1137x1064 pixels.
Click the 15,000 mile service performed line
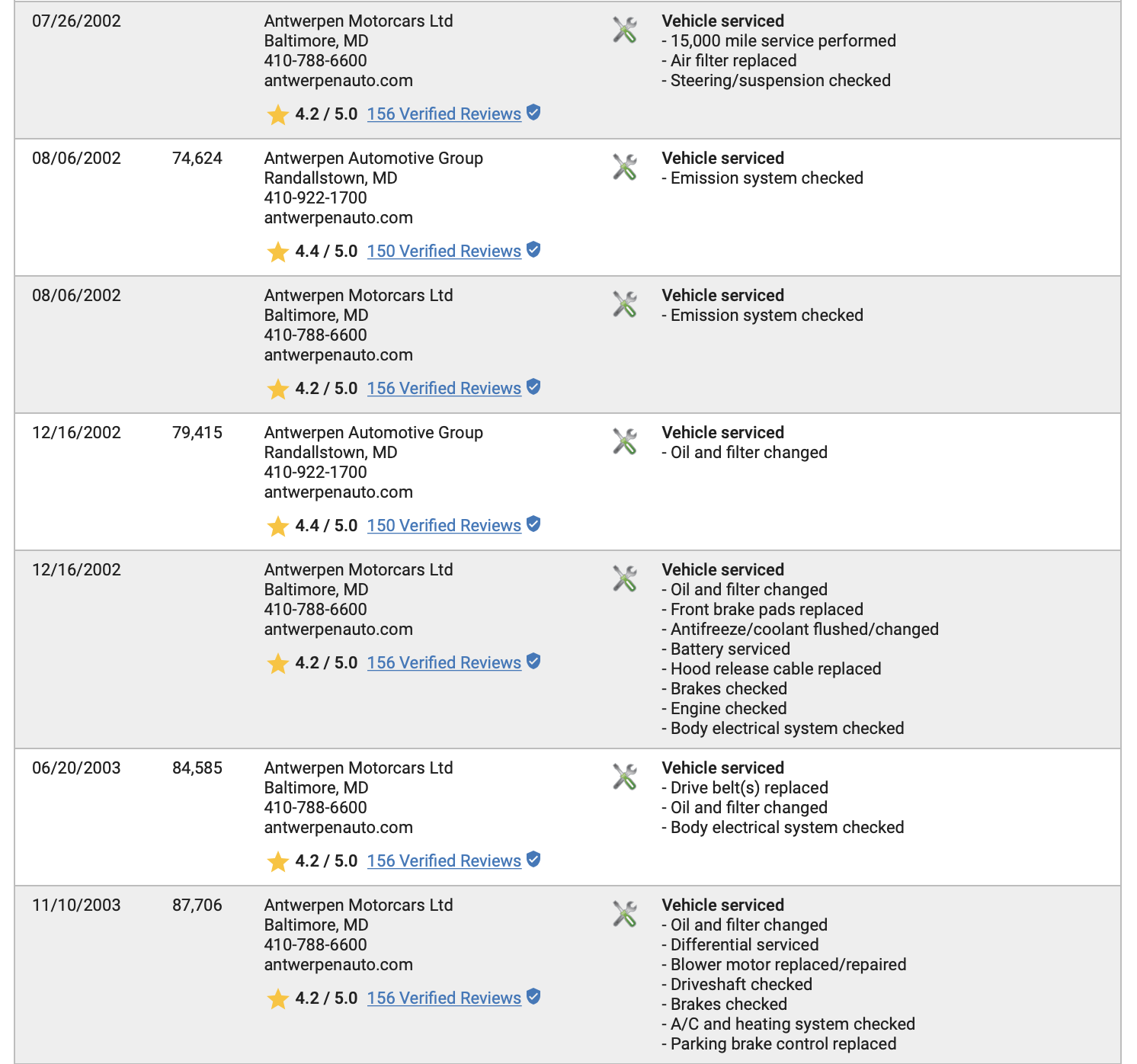coord(779,40)
